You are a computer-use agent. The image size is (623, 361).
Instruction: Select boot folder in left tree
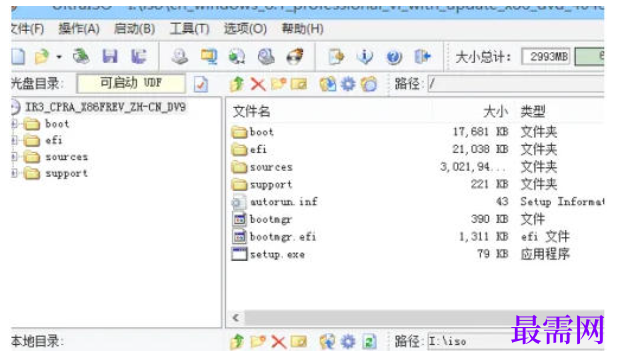(x=57, y=124)
